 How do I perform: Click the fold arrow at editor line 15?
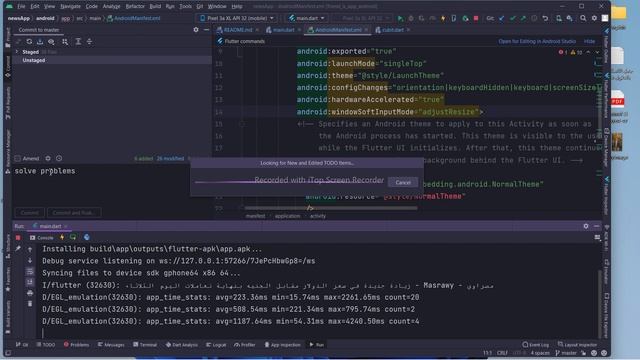[x=242, y=124]
